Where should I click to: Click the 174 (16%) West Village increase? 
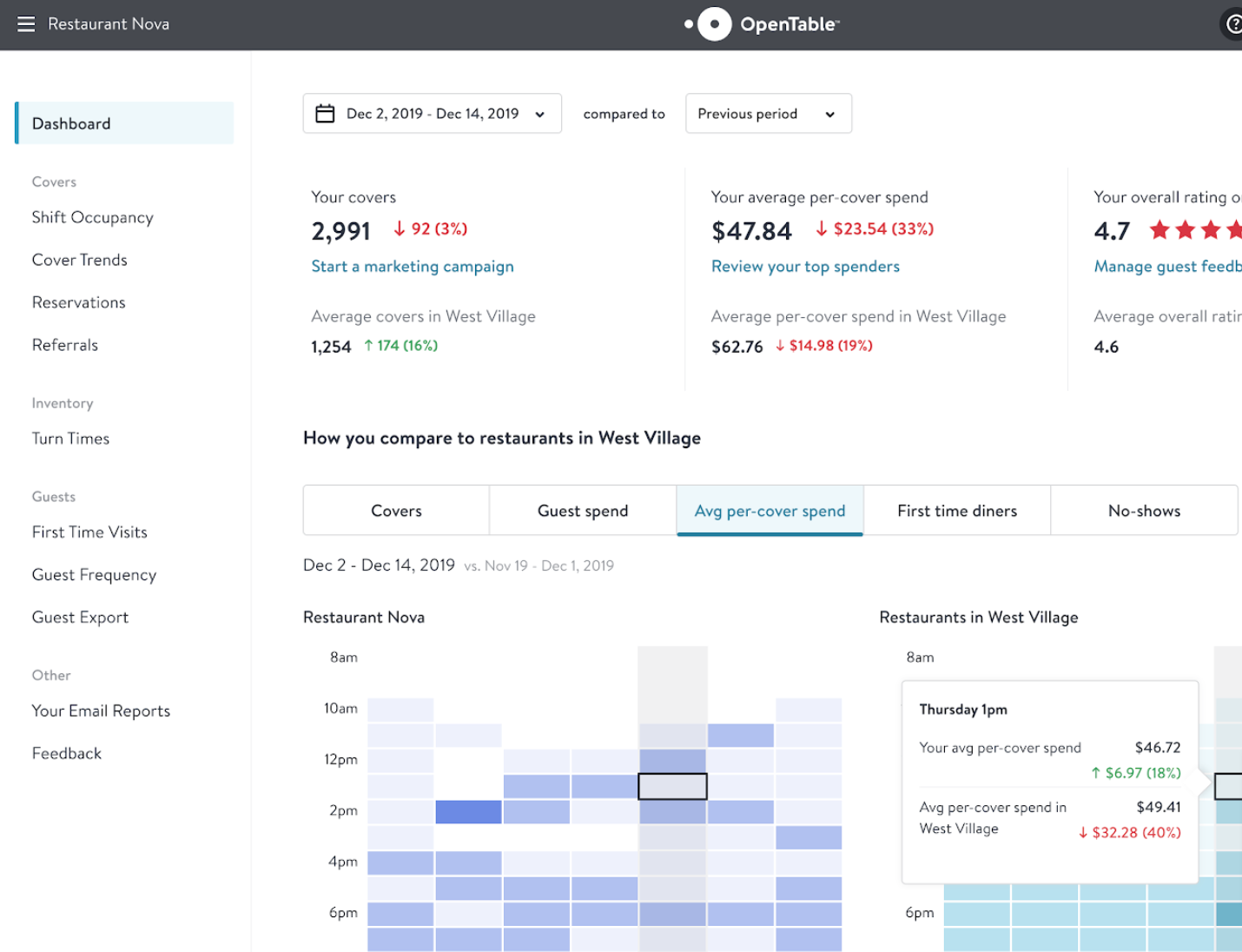click(x=400, y=346)
